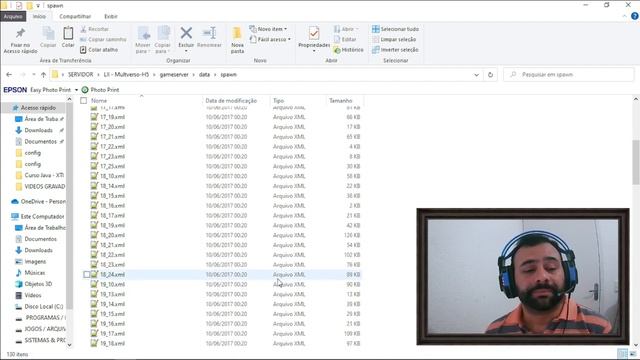Click Quick Access Toolbar properties icon
Screen dimensions: 640x360
tap(19, 6)
